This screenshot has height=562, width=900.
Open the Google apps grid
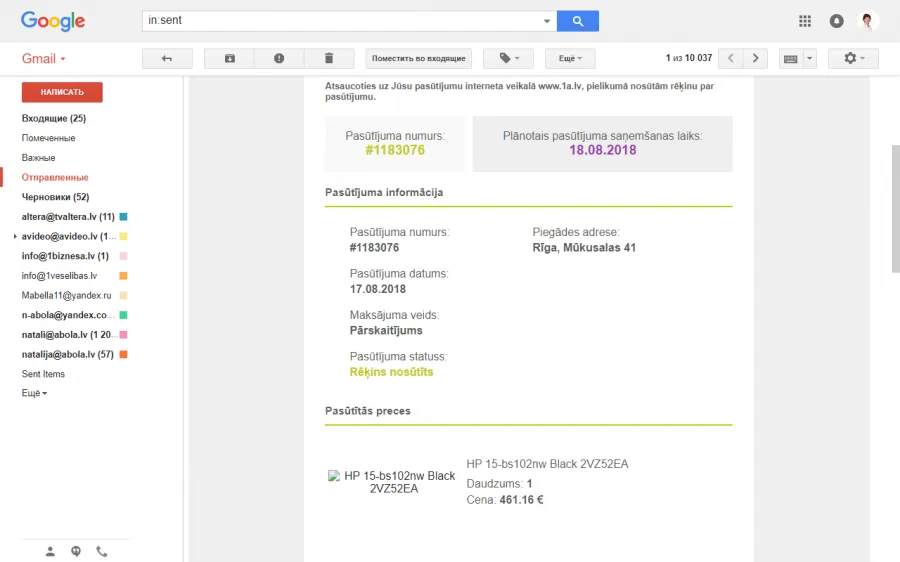coord(805,21)
